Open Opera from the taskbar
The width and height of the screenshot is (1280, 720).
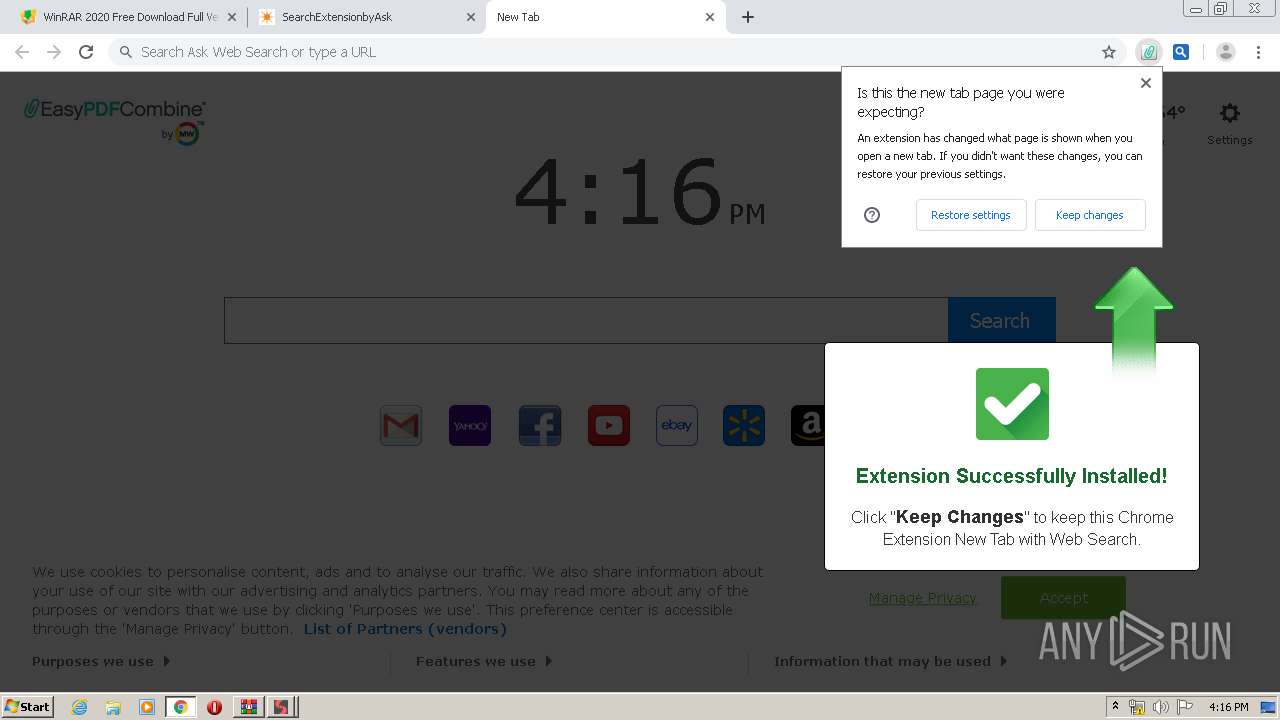click(x=214, y=707)
